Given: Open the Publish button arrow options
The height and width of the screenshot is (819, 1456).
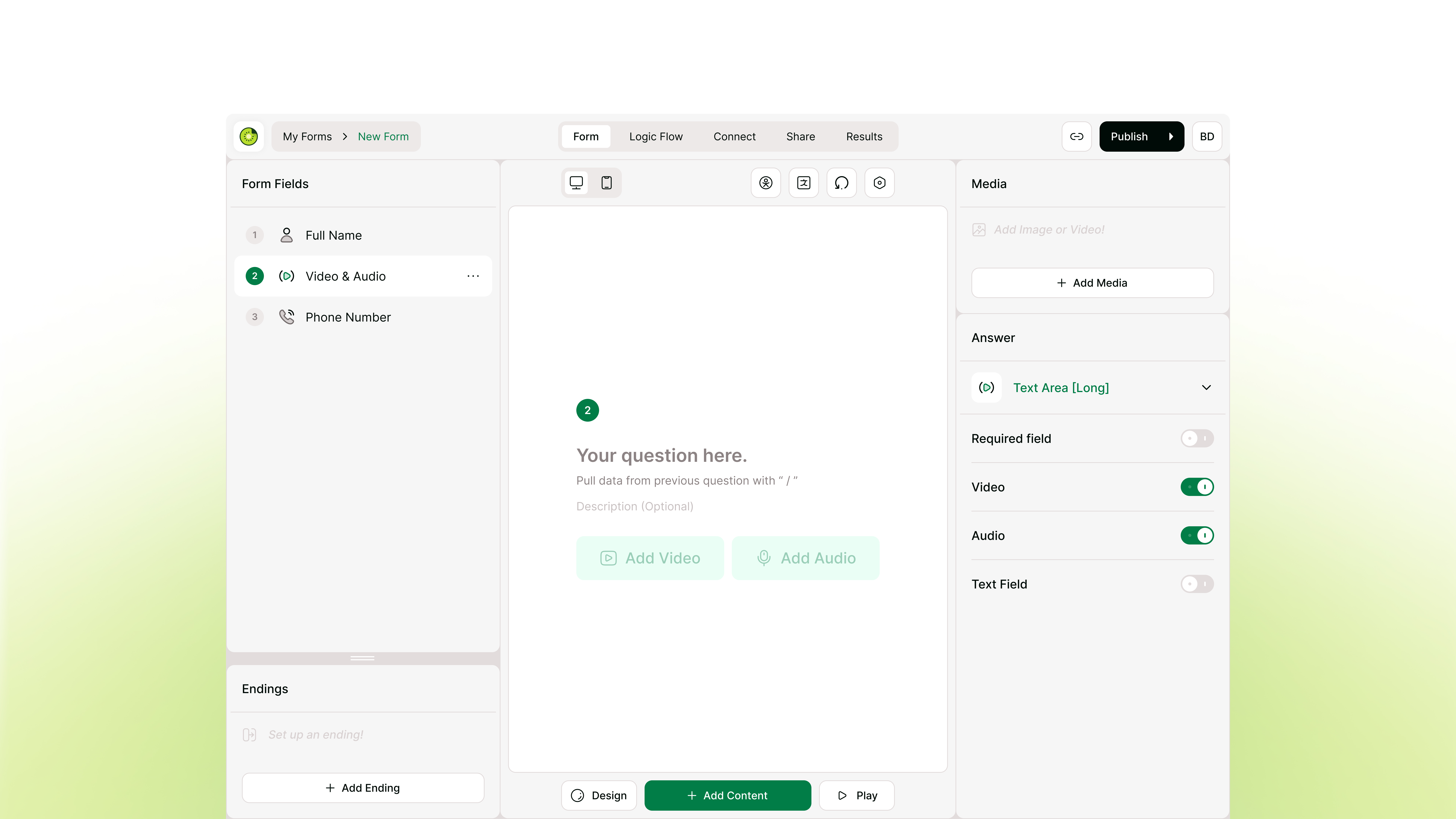Looking at the screenshot, I should point(1171,136).
